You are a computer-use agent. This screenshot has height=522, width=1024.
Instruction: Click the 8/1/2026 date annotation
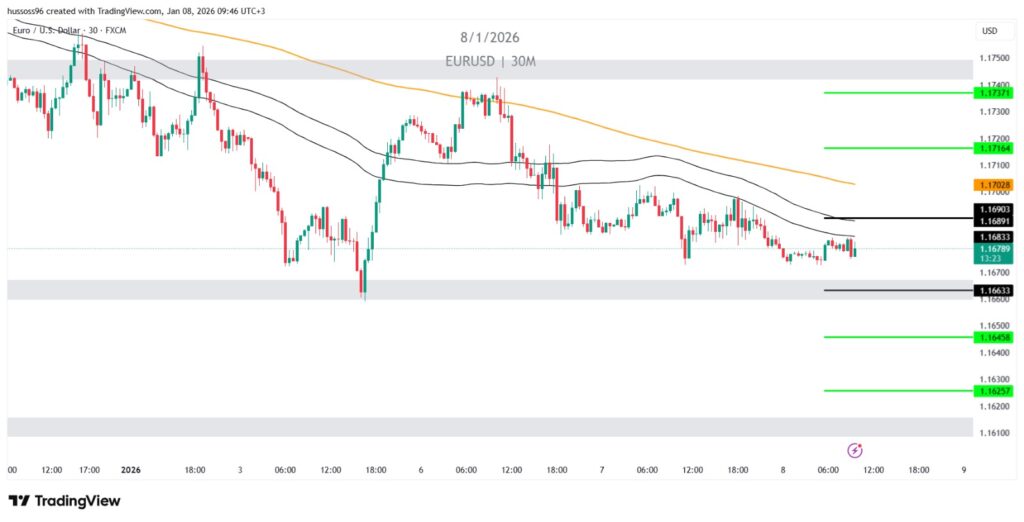tap(490, 38)
